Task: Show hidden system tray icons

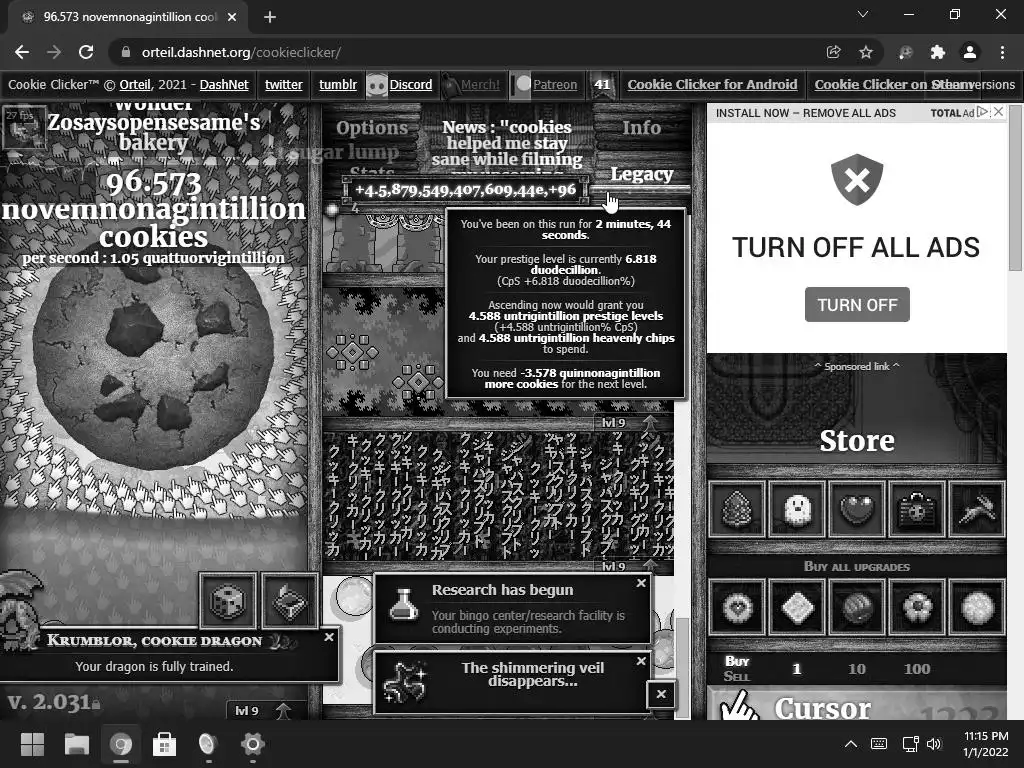Action: click(x=851, y=744)
